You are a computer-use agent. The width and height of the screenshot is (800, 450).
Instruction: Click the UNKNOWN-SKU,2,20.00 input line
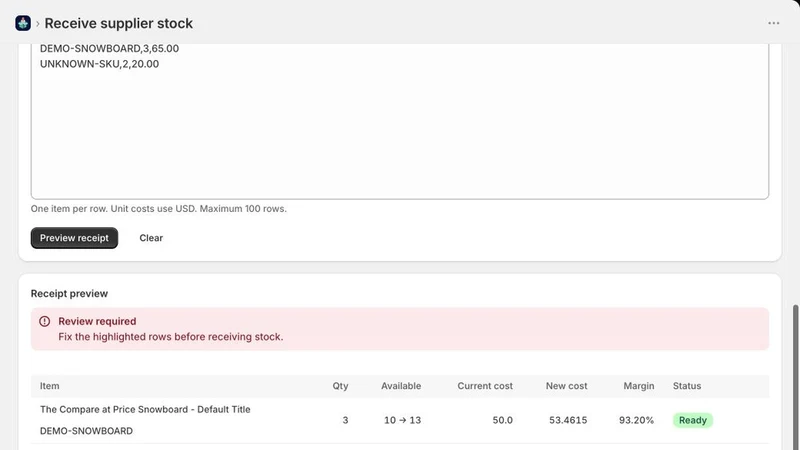click(99, 64)
